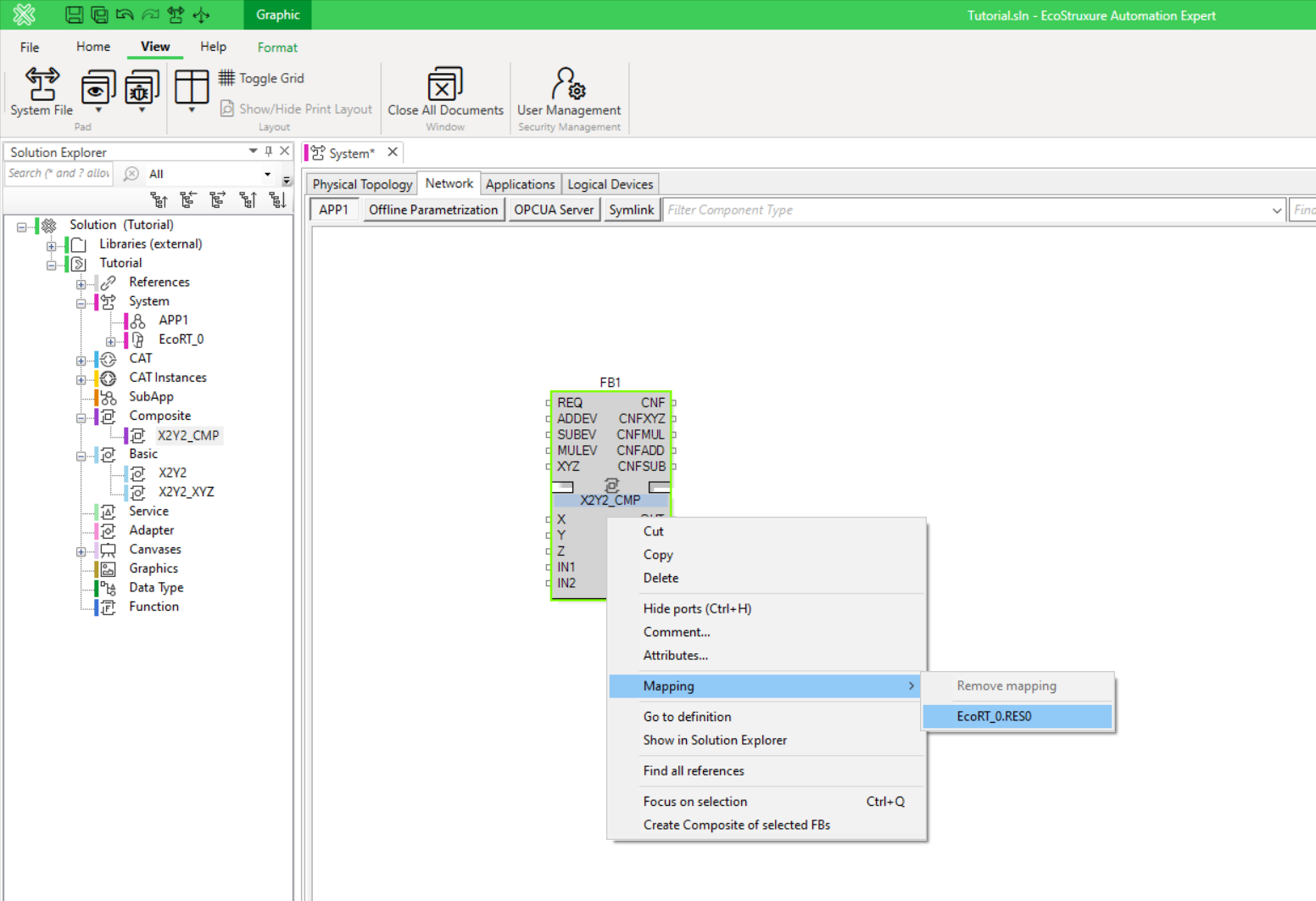Click the Function icon in the tree
Screen dimensions: 1316x901
(109, 607)
